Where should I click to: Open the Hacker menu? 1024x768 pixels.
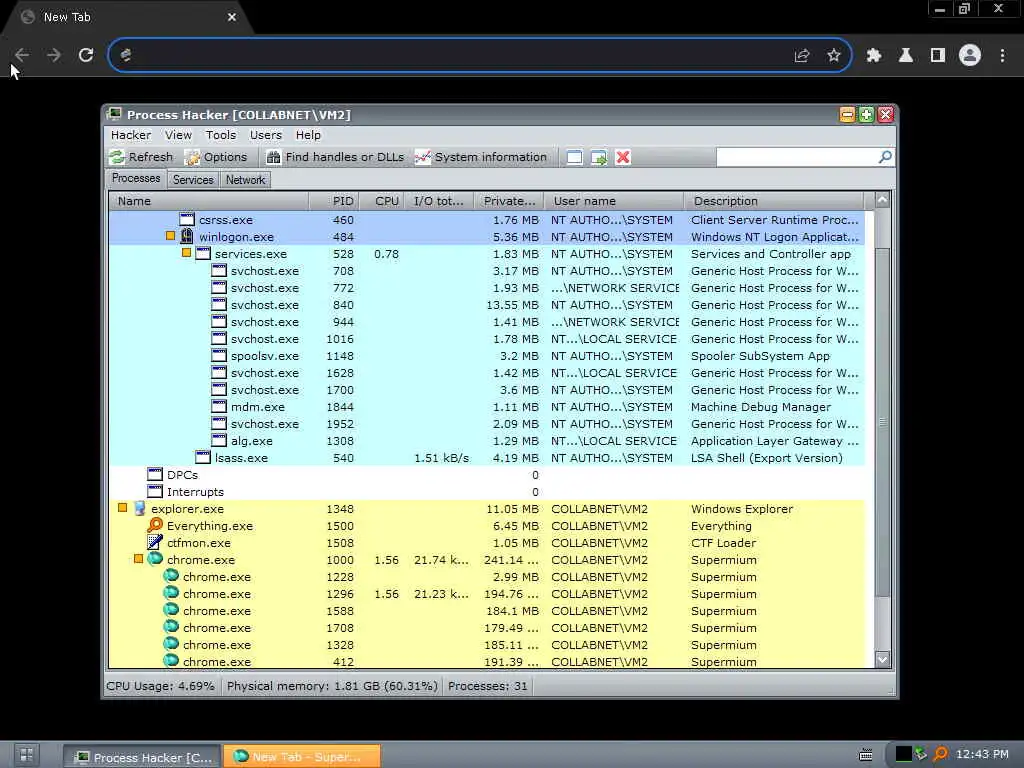pos(131,135)
